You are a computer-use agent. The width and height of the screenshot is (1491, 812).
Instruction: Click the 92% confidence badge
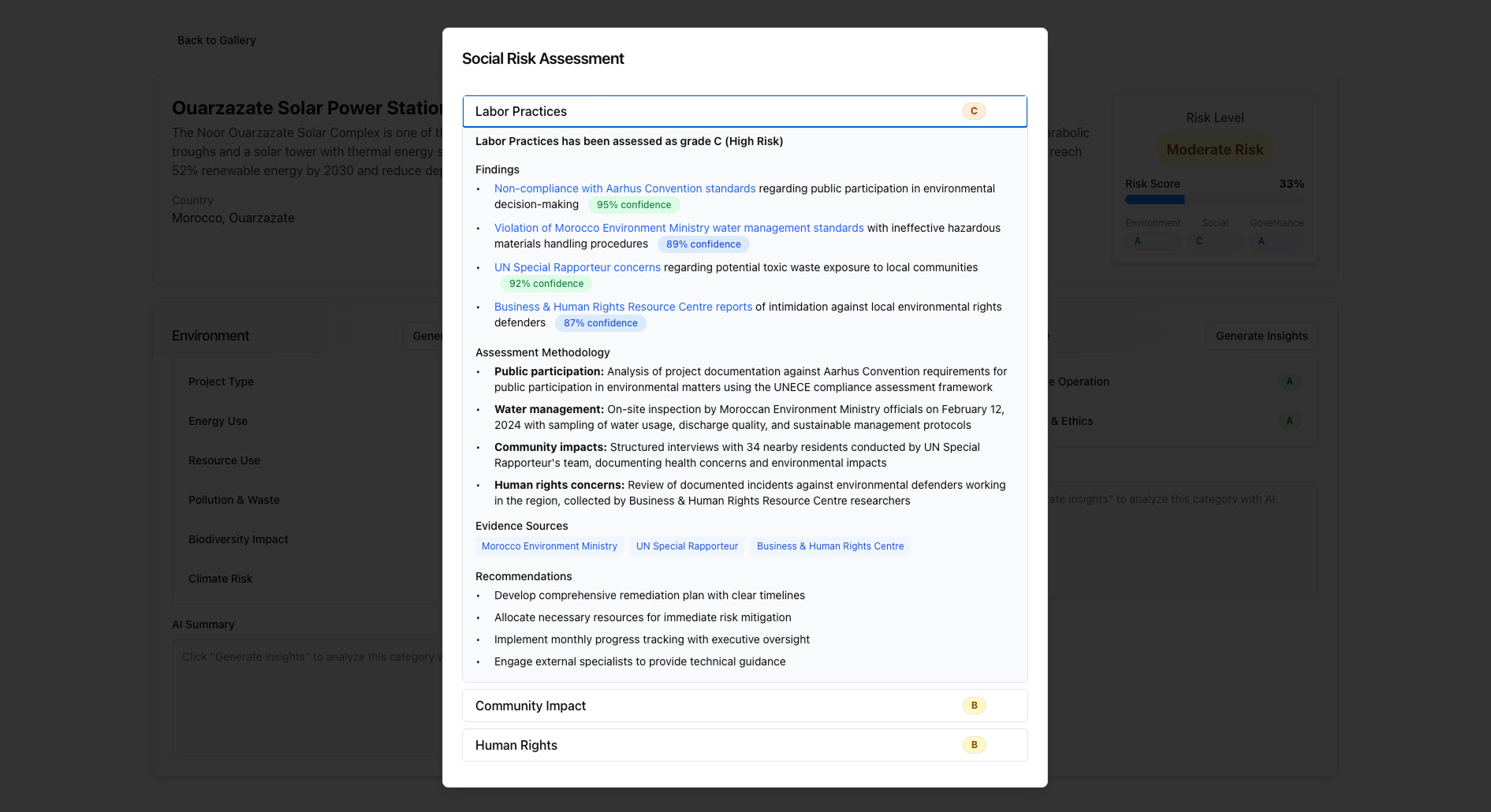click(546, 284)
